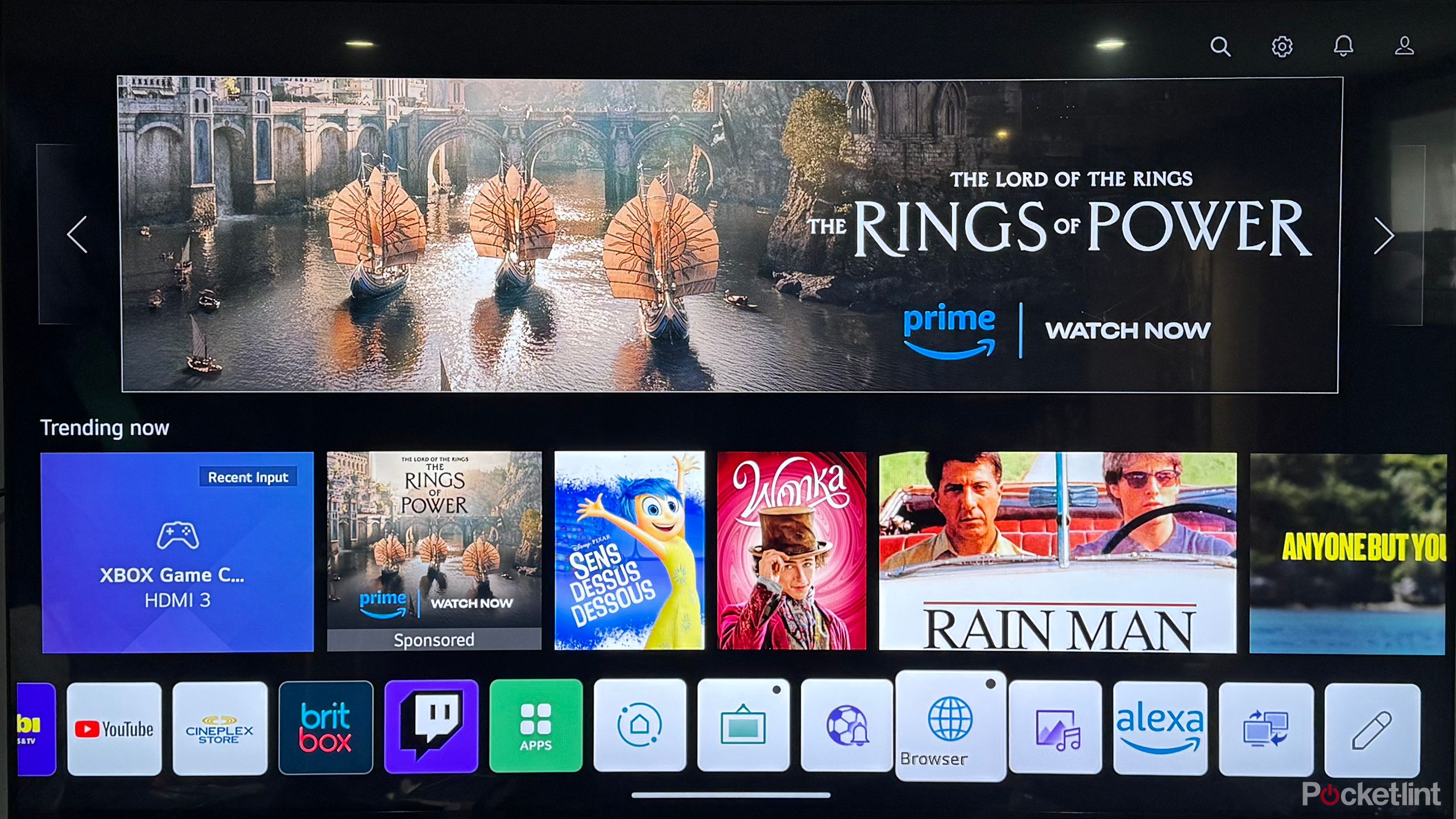The width and height of the screenshot is (1456, 819).
Task: Open the Settings gear menu
Action: 1281,46
